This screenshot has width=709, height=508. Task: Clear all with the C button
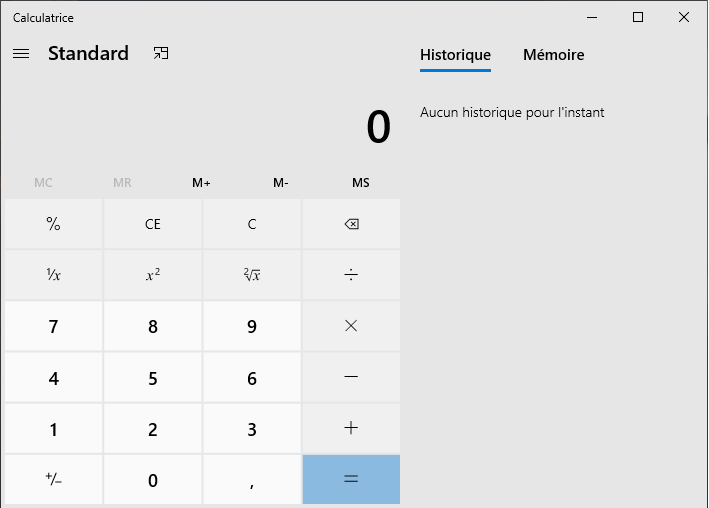pyautogui.click(x=252, y=224)
